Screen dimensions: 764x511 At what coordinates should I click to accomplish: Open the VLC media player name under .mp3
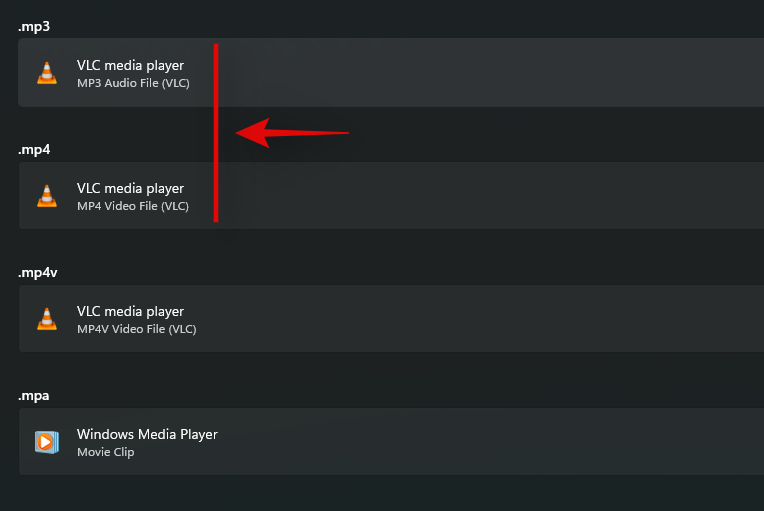pyautogui.click(x=130, y=66)
